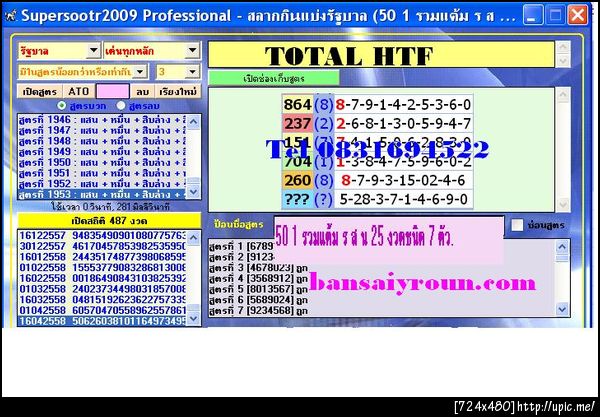This screenshot has width=600, height=417.
Task: Click the ATO button
Action: click(78, 91)
